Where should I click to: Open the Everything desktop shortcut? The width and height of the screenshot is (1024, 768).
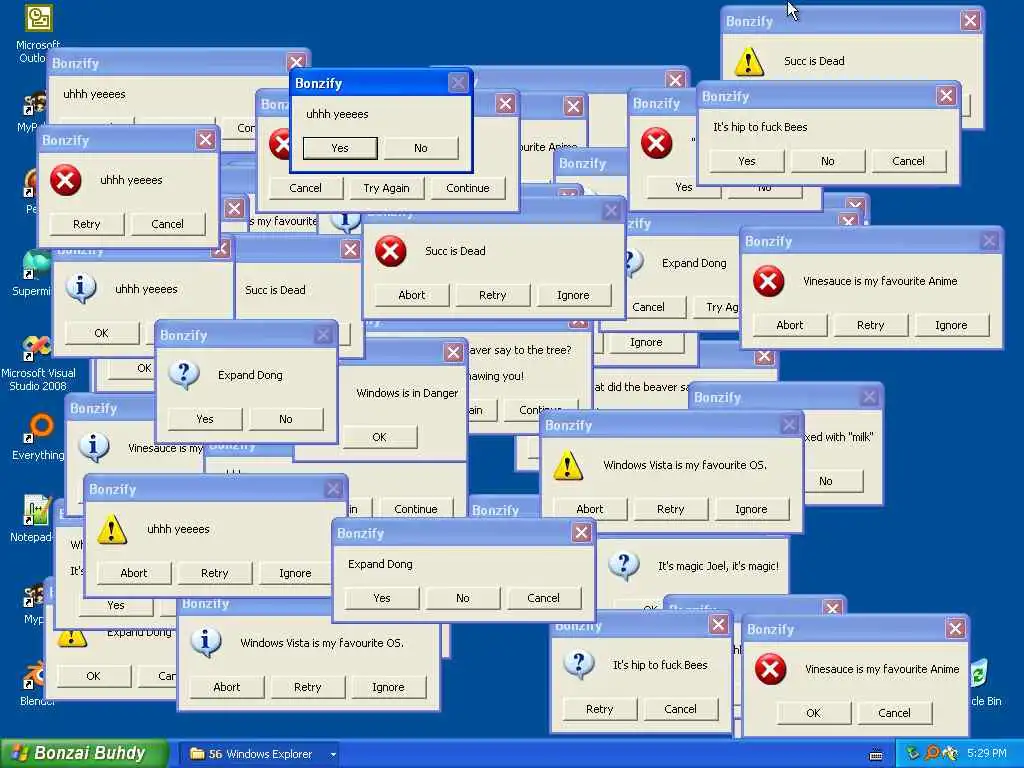point(39,428)
